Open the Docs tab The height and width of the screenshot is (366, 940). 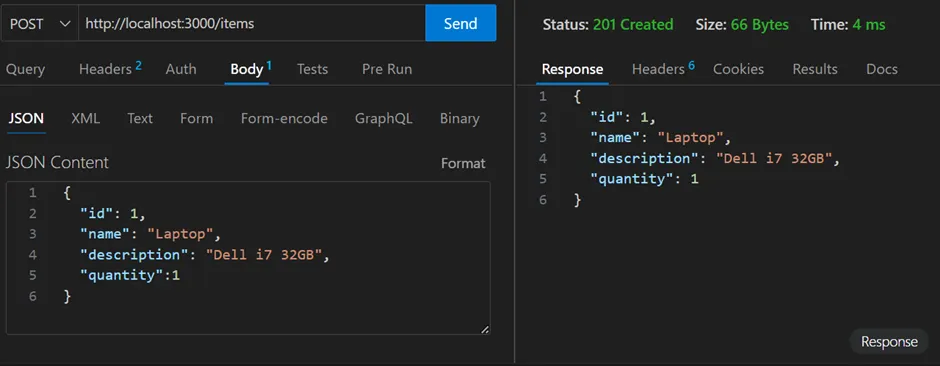[882, 69]
